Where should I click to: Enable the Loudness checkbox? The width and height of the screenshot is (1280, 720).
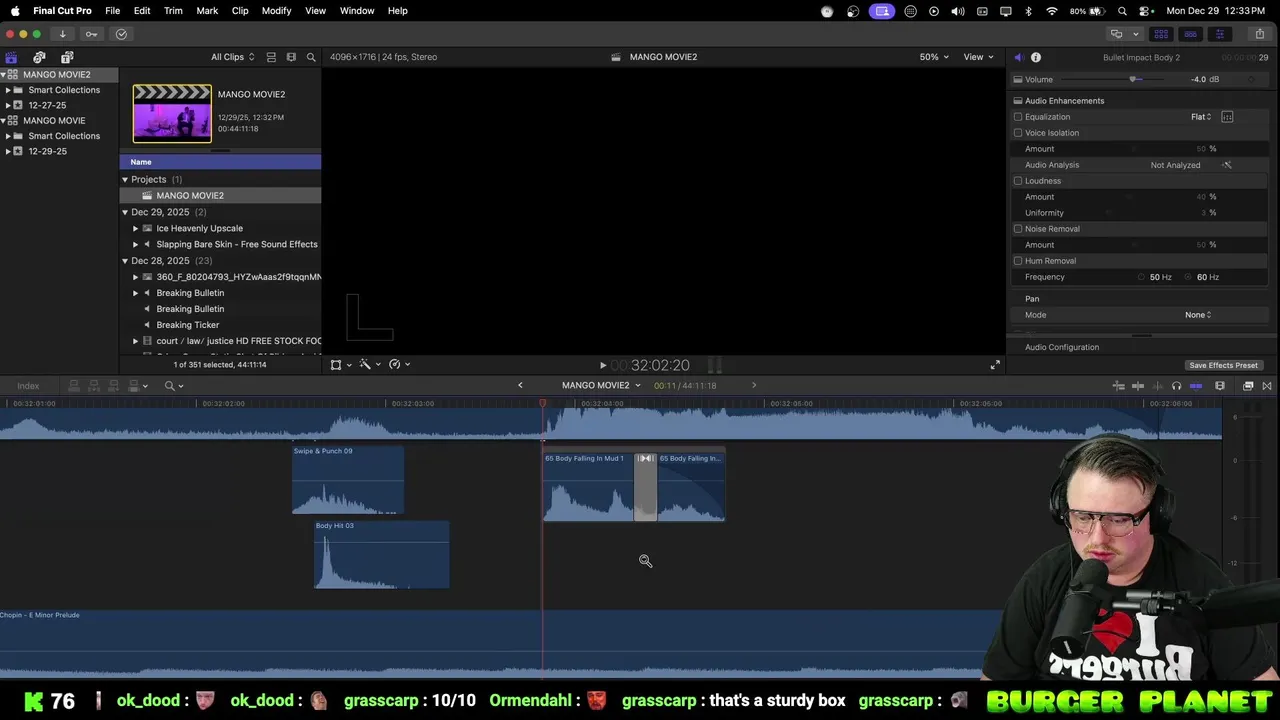pyautogui.click(x=1018, y=181)
